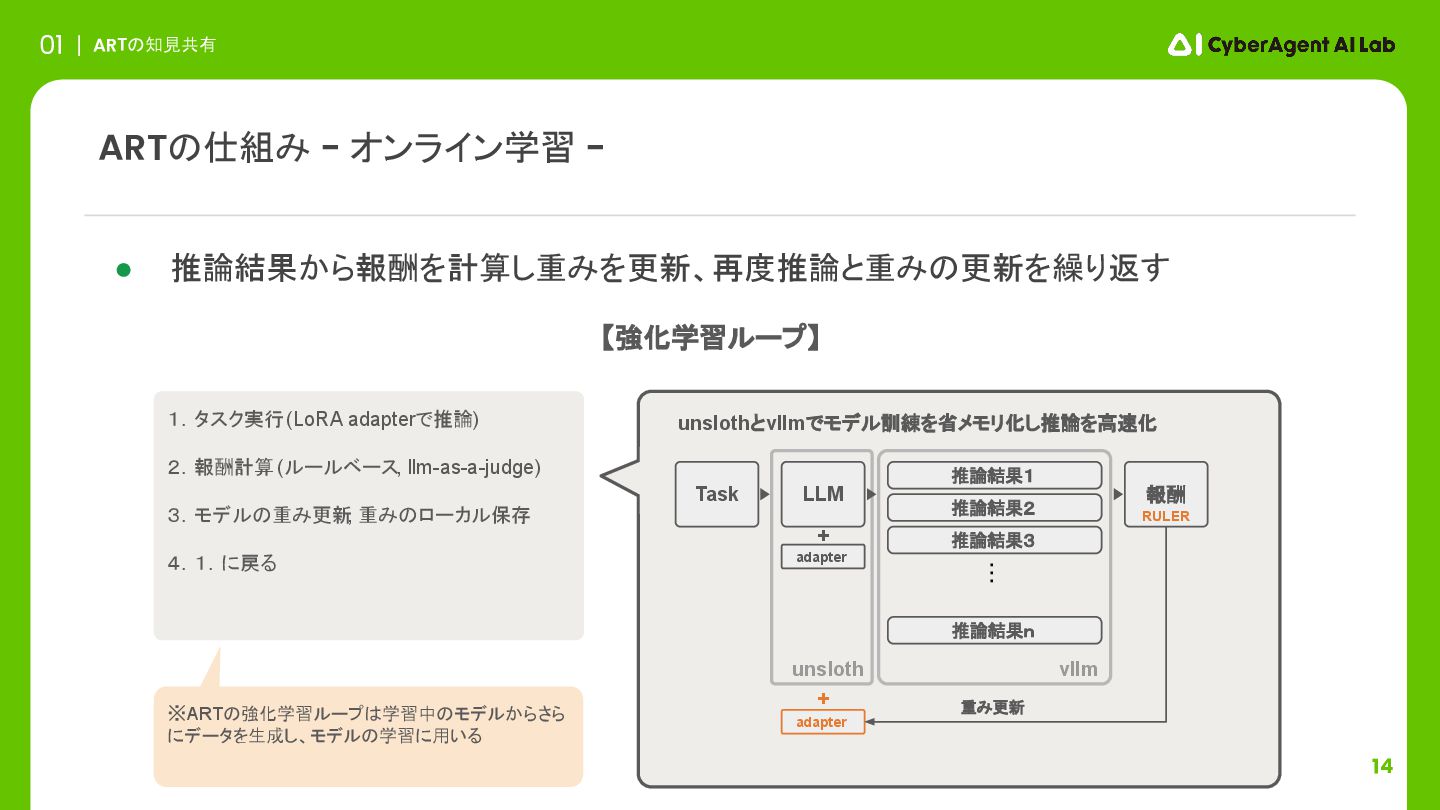The width and height of the screenshot is (1440, 810).
Task: Click the diagram caption 'unslothとvllmでモデル訓練を省メモリ化し推論を高速化'
Action: [x=917, y=423]
